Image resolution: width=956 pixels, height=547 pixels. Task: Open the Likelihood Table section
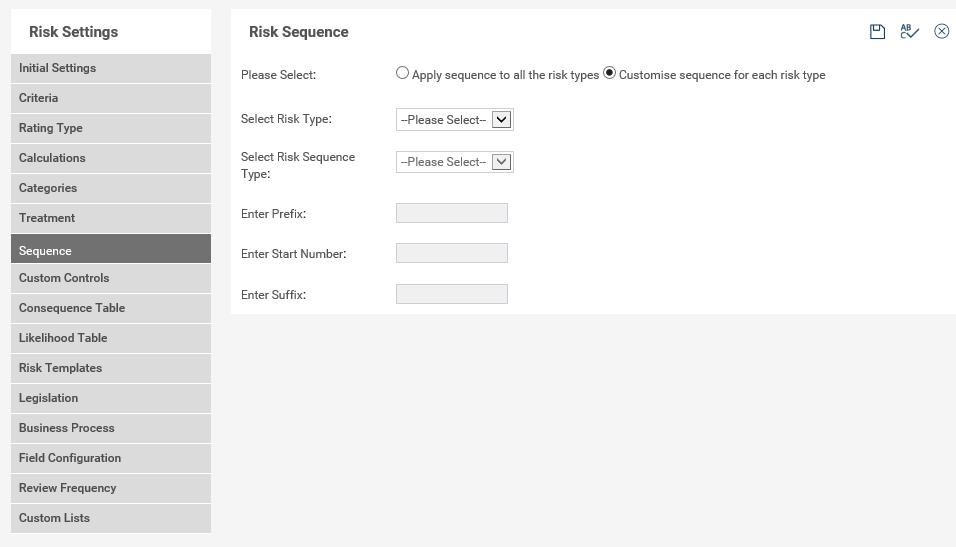click(x=111, y=338)
